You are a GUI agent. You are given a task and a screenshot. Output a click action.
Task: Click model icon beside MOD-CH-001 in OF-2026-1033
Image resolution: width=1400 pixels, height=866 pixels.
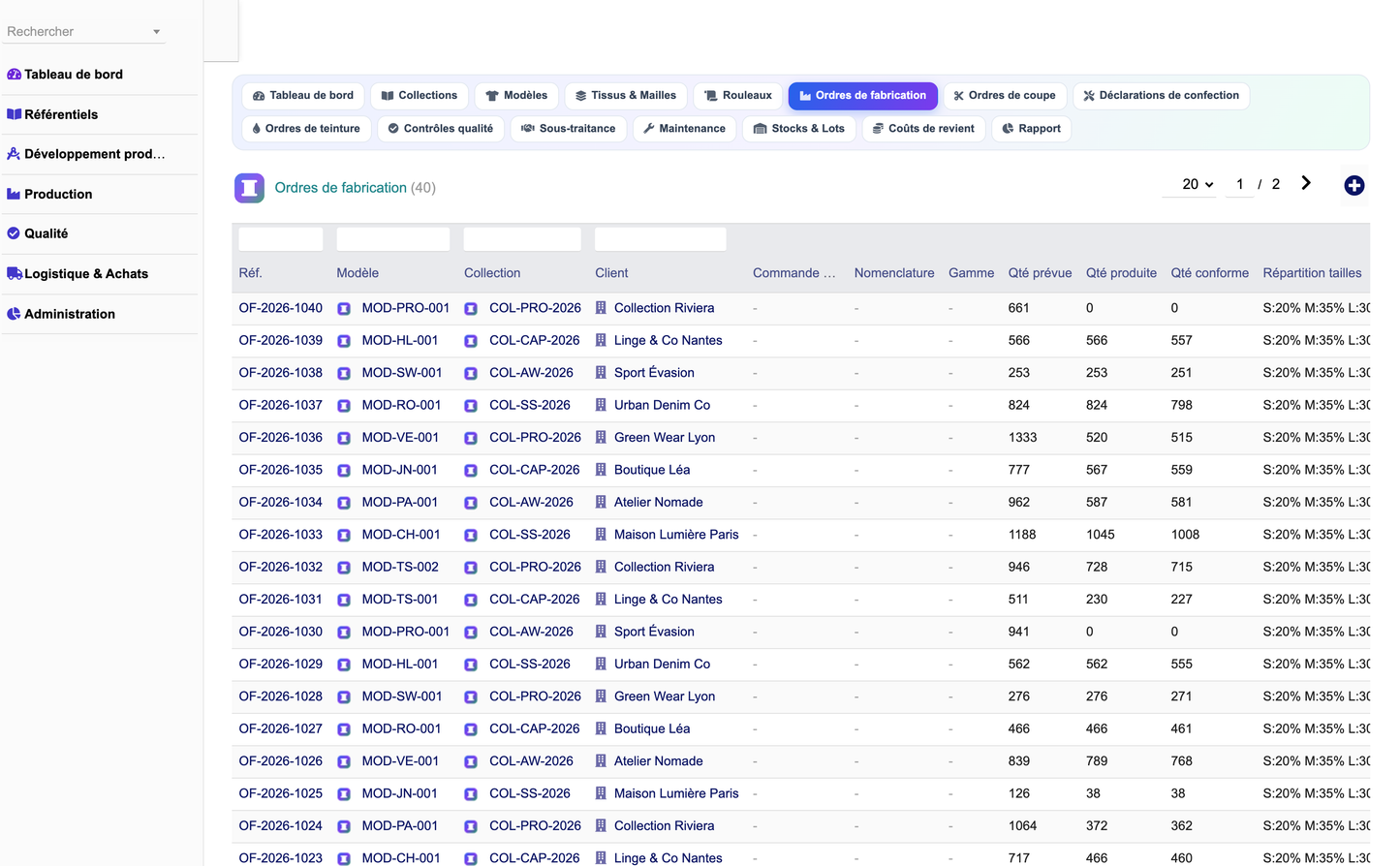[344, 536]
